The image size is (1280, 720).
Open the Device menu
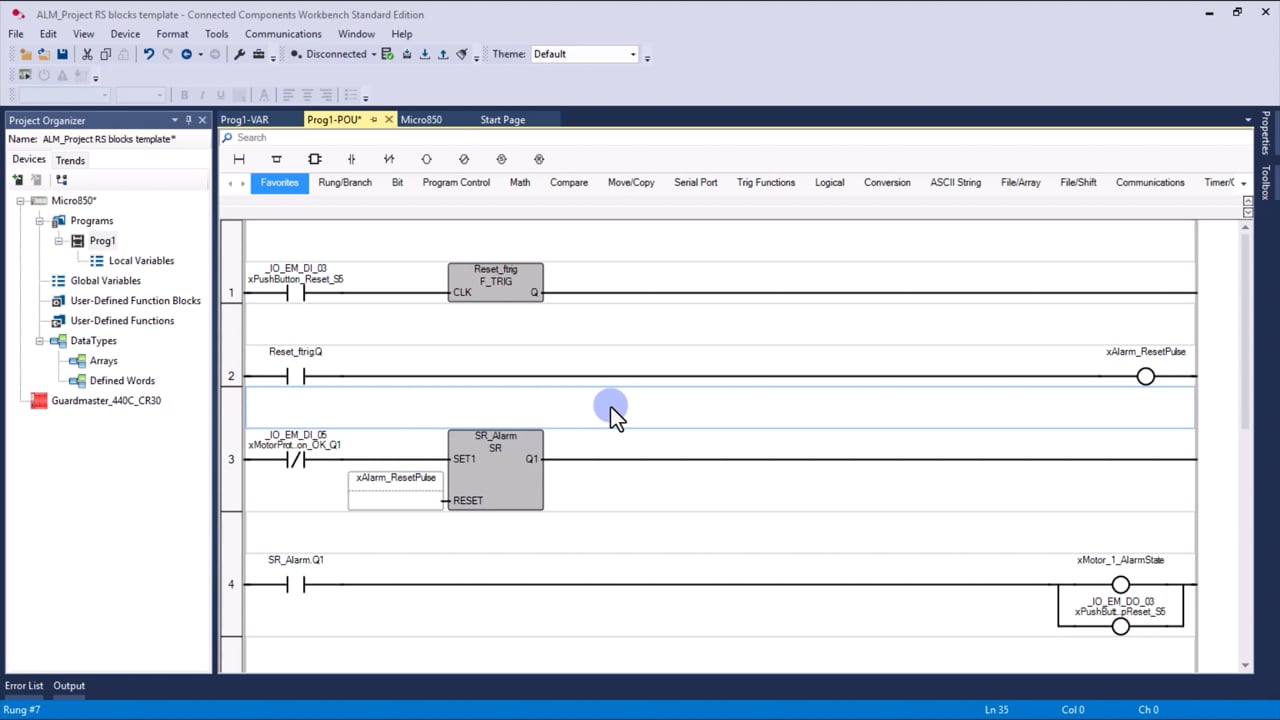(125, 34)
